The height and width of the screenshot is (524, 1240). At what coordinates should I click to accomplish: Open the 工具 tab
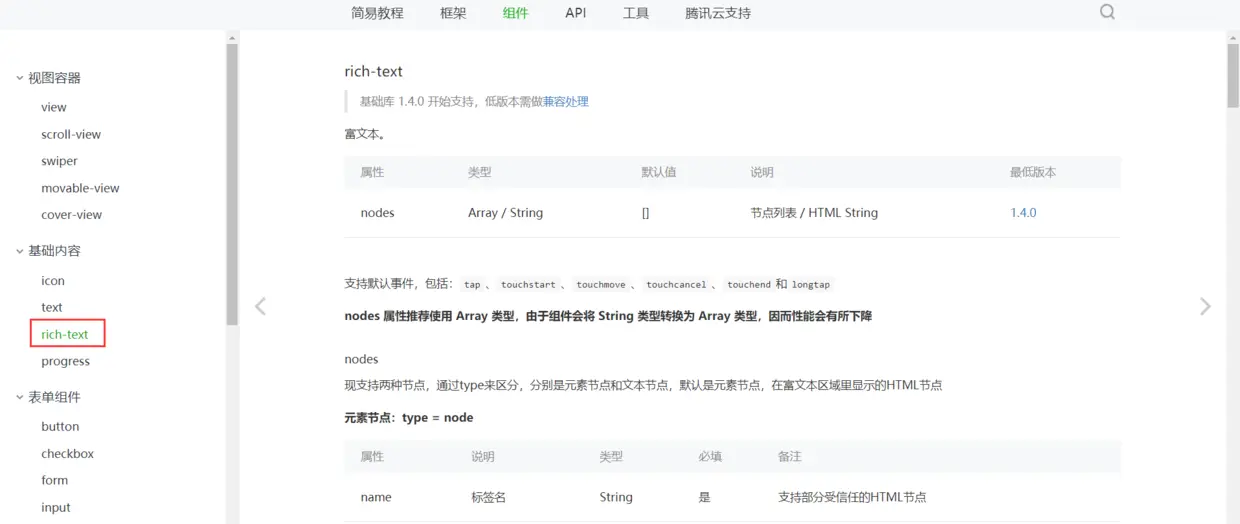click(x=636, y=13)
